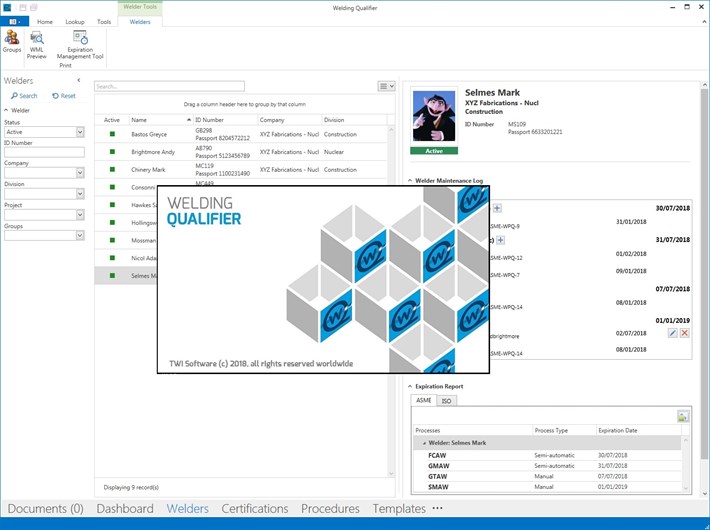The height and width of the screenshot is (530, 710).
Task: Switch to the ASME tab
Action: tap(423, 400)
